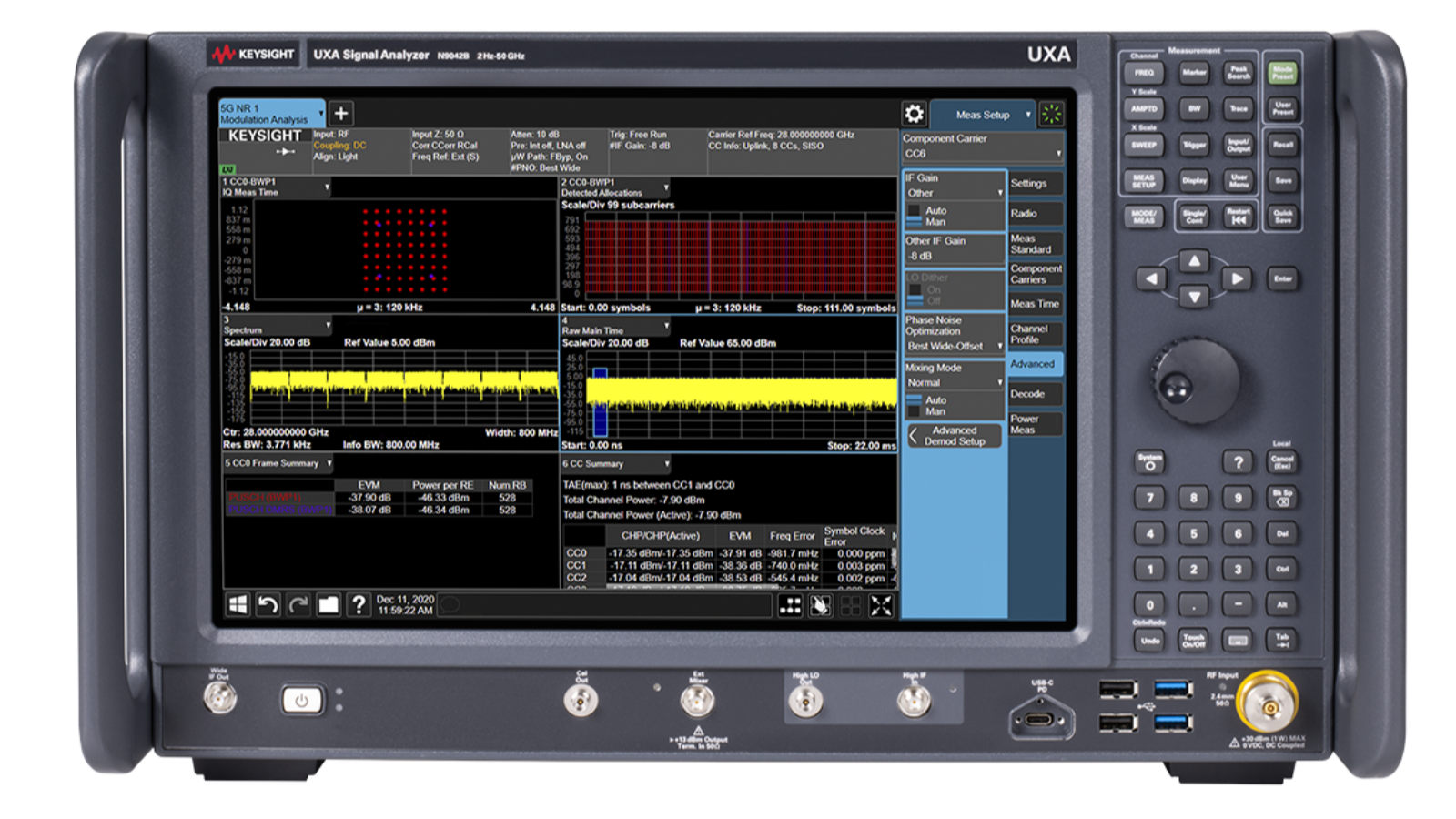Open the Windows start icon
Viewport: 1456px width, 819px height.
(238, 605)
